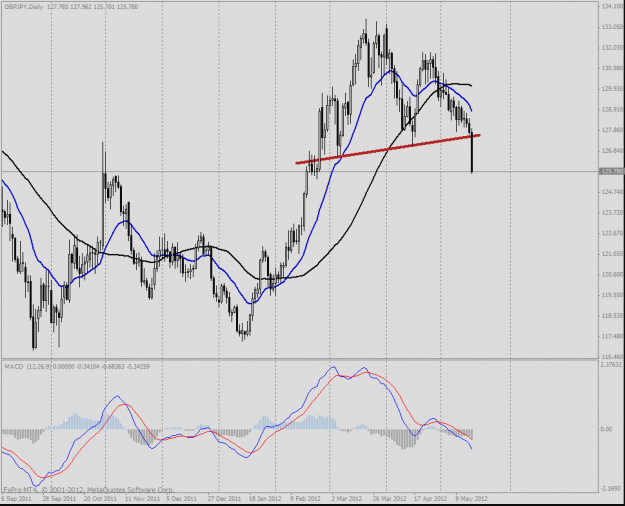The image size is (625, 506).
Task: Click the 129.930 price axis label
Action: coord(612,89)
